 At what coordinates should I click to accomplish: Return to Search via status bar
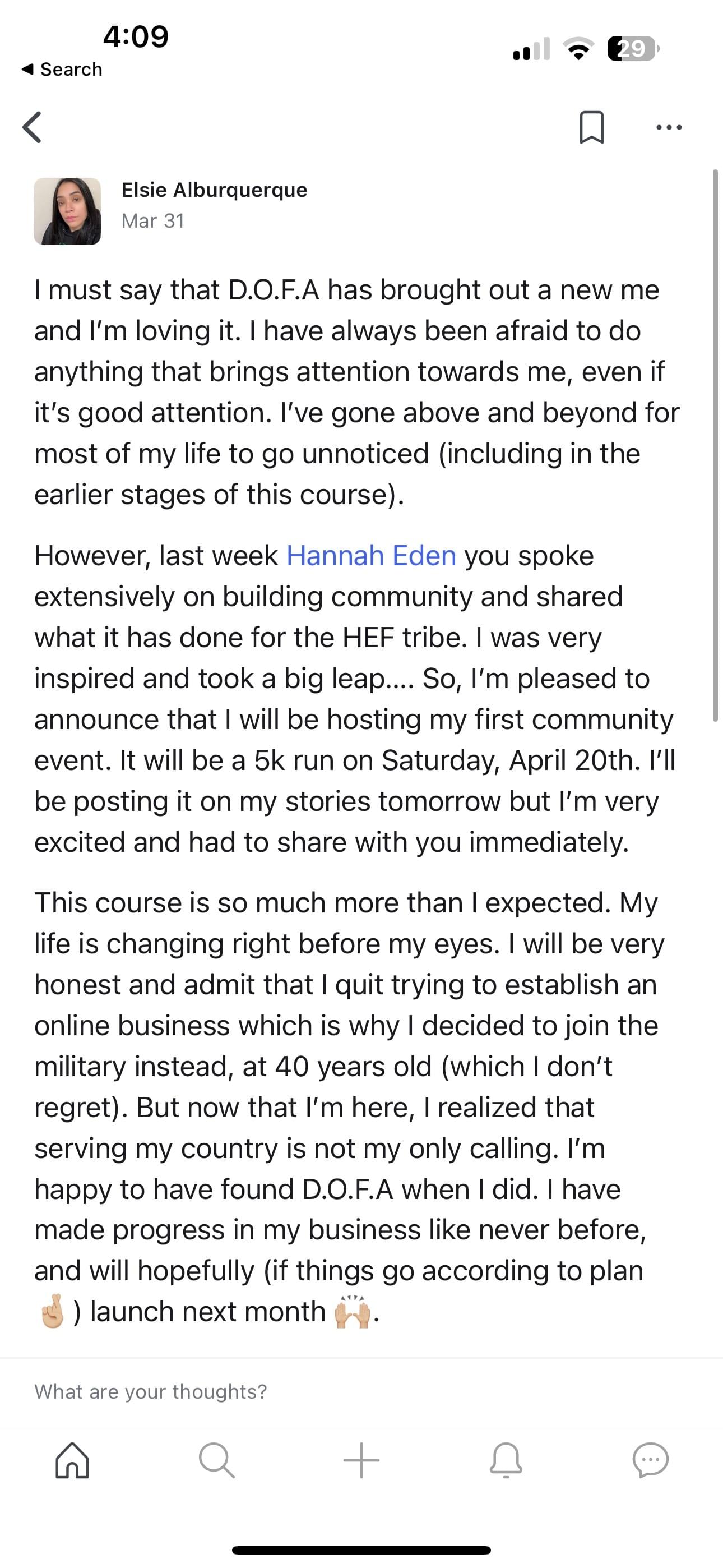62,70
